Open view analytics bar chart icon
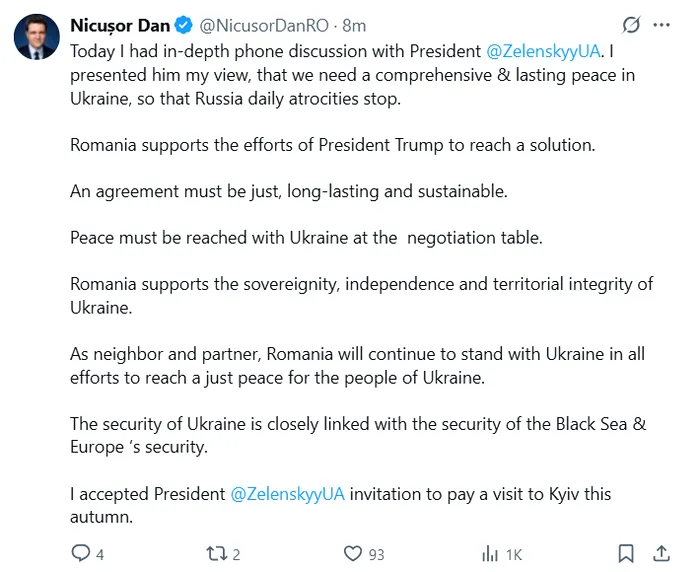This screenshot has width=700, height=572. click(490, 553)
